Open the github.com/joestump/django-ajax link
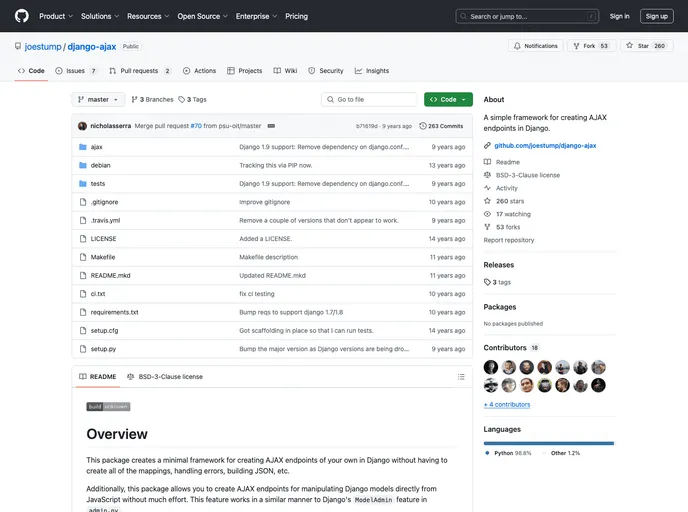This screenshot has width=688, height=512. (545, 146)
